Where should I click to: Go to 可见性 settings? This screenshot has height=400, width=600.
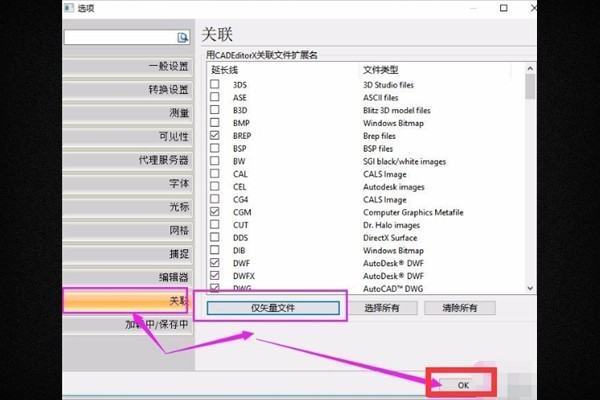128,136
